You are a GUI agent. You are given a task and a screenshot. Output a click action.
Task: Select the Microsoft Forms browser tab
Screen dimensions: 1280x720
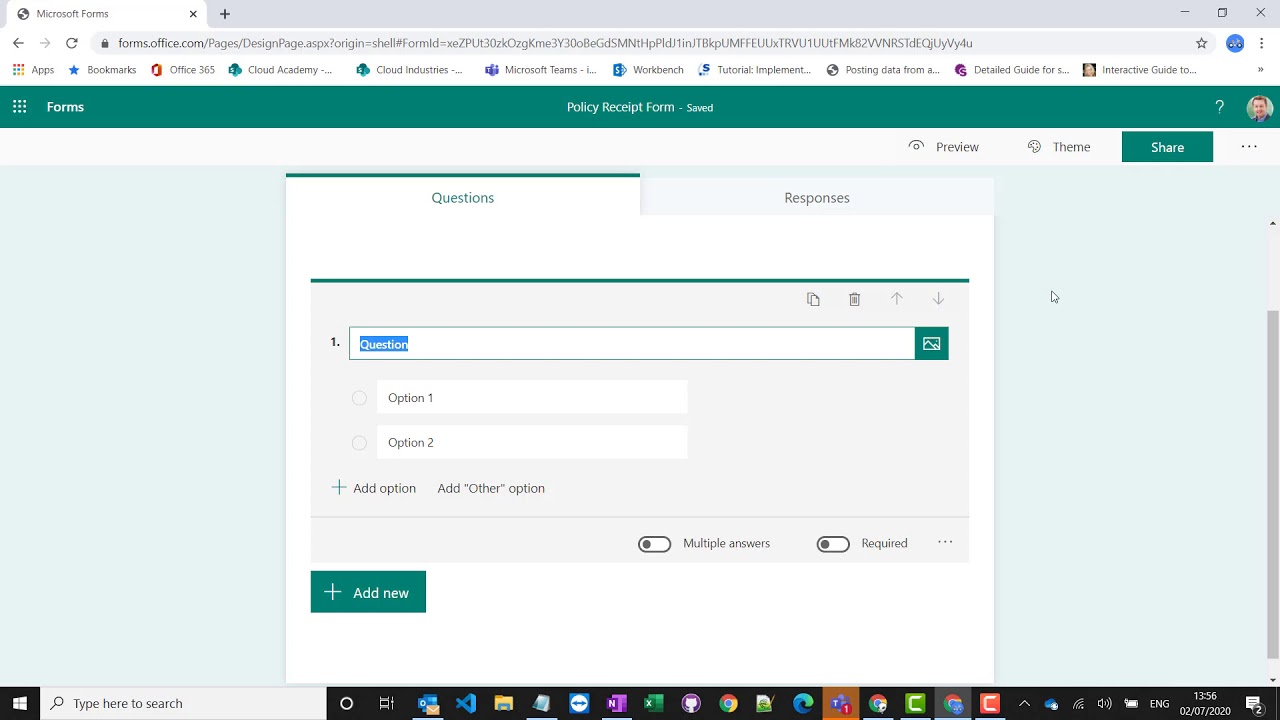pyautogui.click(x=105, y=14)
